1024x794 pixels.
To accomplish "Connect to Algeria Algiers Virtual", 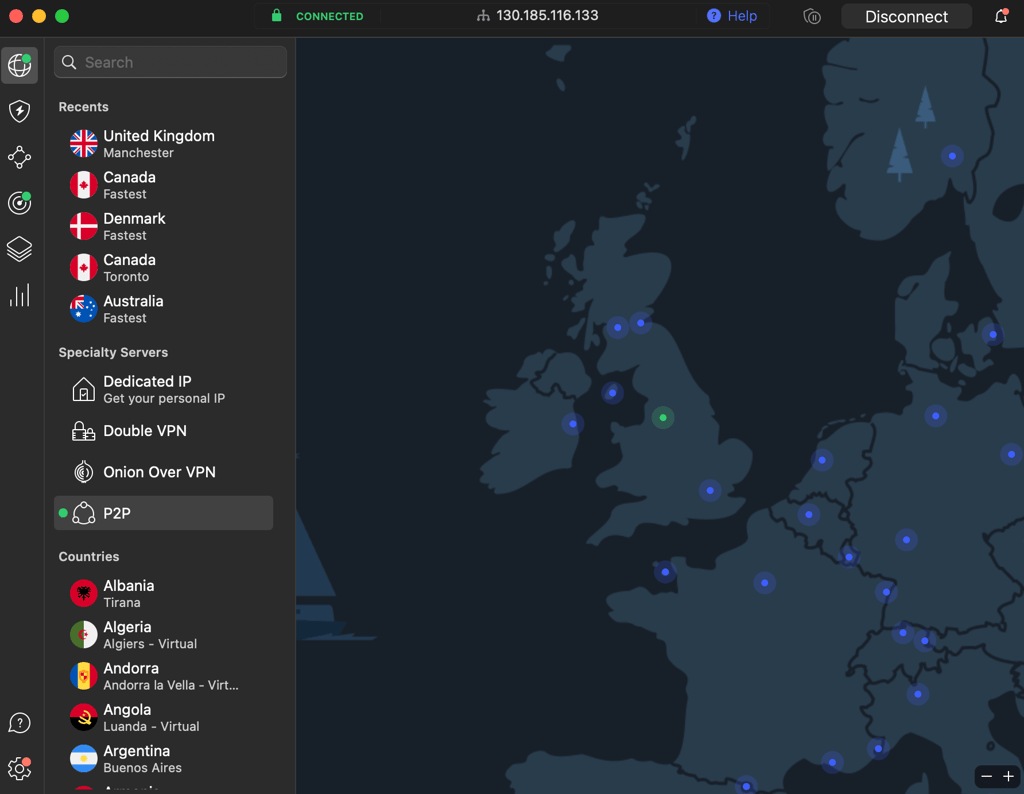I will tap(163, 635).
